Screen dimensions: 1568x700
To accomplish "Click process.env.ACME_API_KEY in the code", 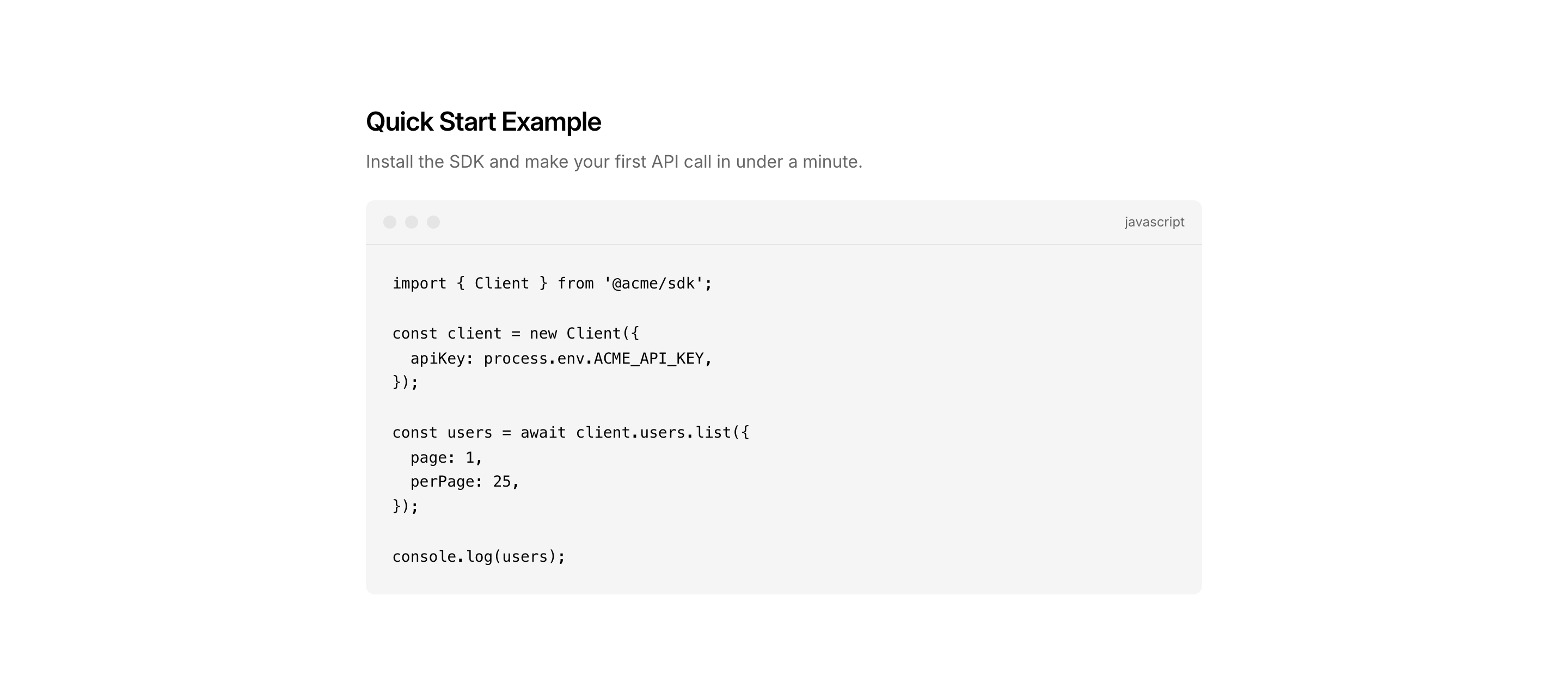I will pyautogui.click(x=593, y=359).
